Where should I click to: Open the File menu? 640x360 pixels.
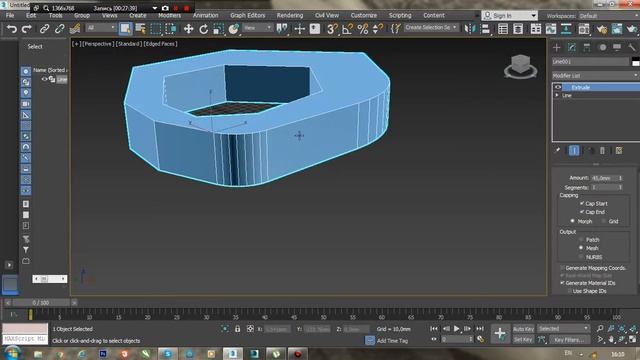(x=10, y=16)
